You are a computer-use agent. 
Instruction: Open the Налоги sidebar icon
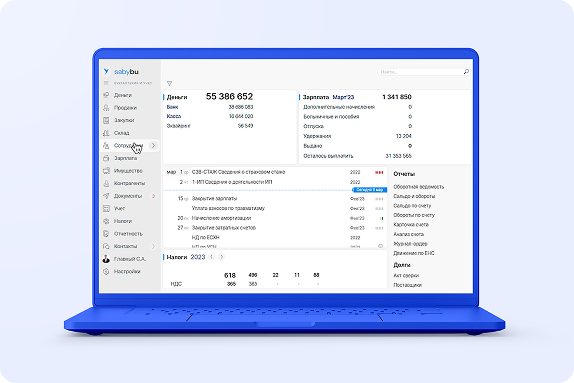(106, 221)
